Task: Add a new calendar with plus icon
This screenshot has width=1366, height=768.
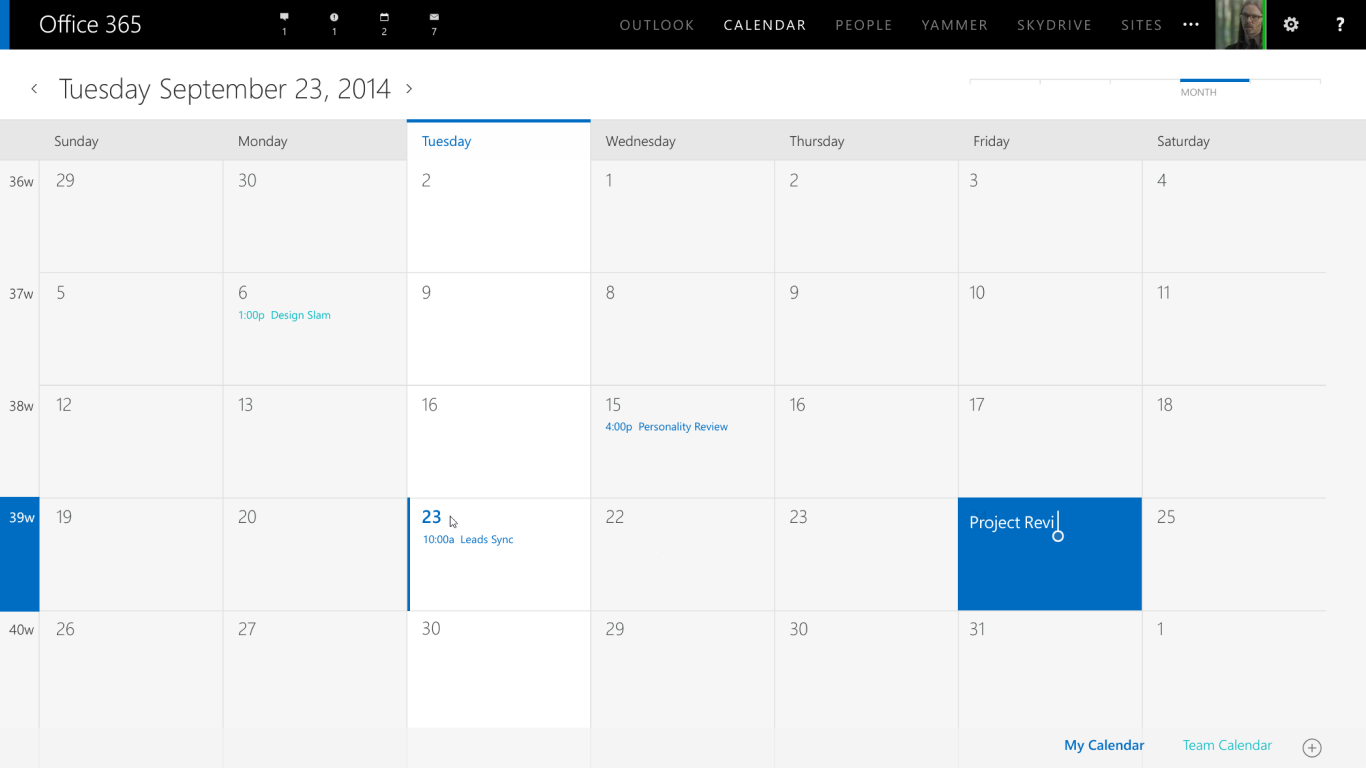Action: [x=1312, y=748]
